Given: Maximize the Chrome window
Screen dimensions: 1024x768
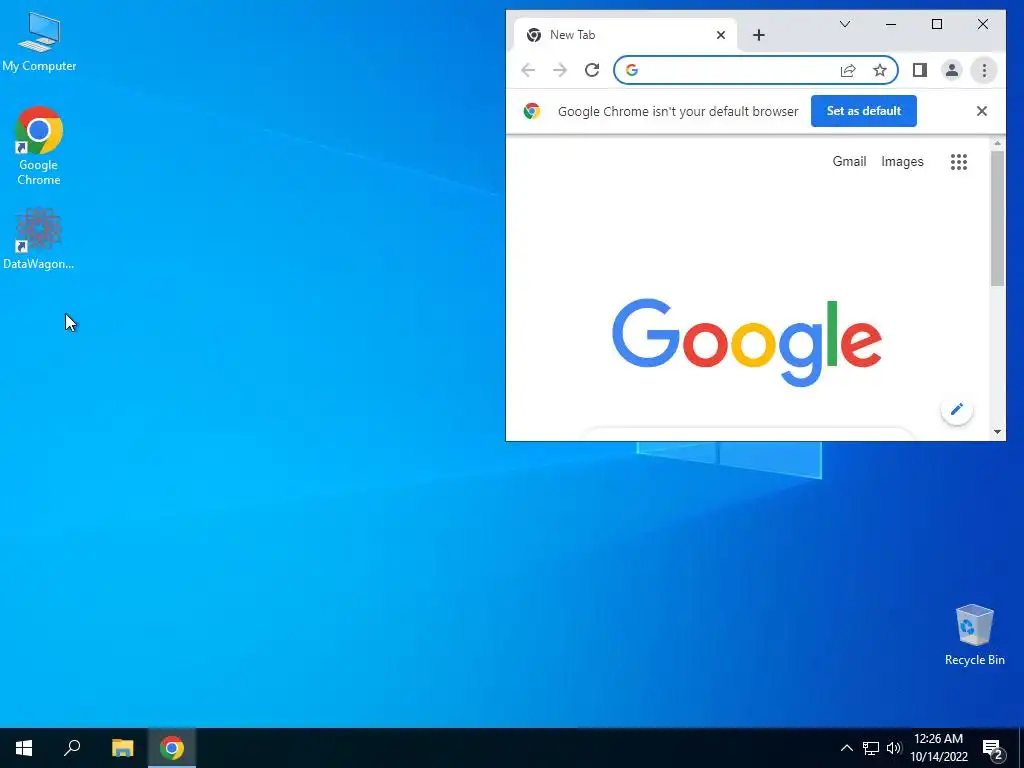Looking at the screenshot, I should [936, 24].
